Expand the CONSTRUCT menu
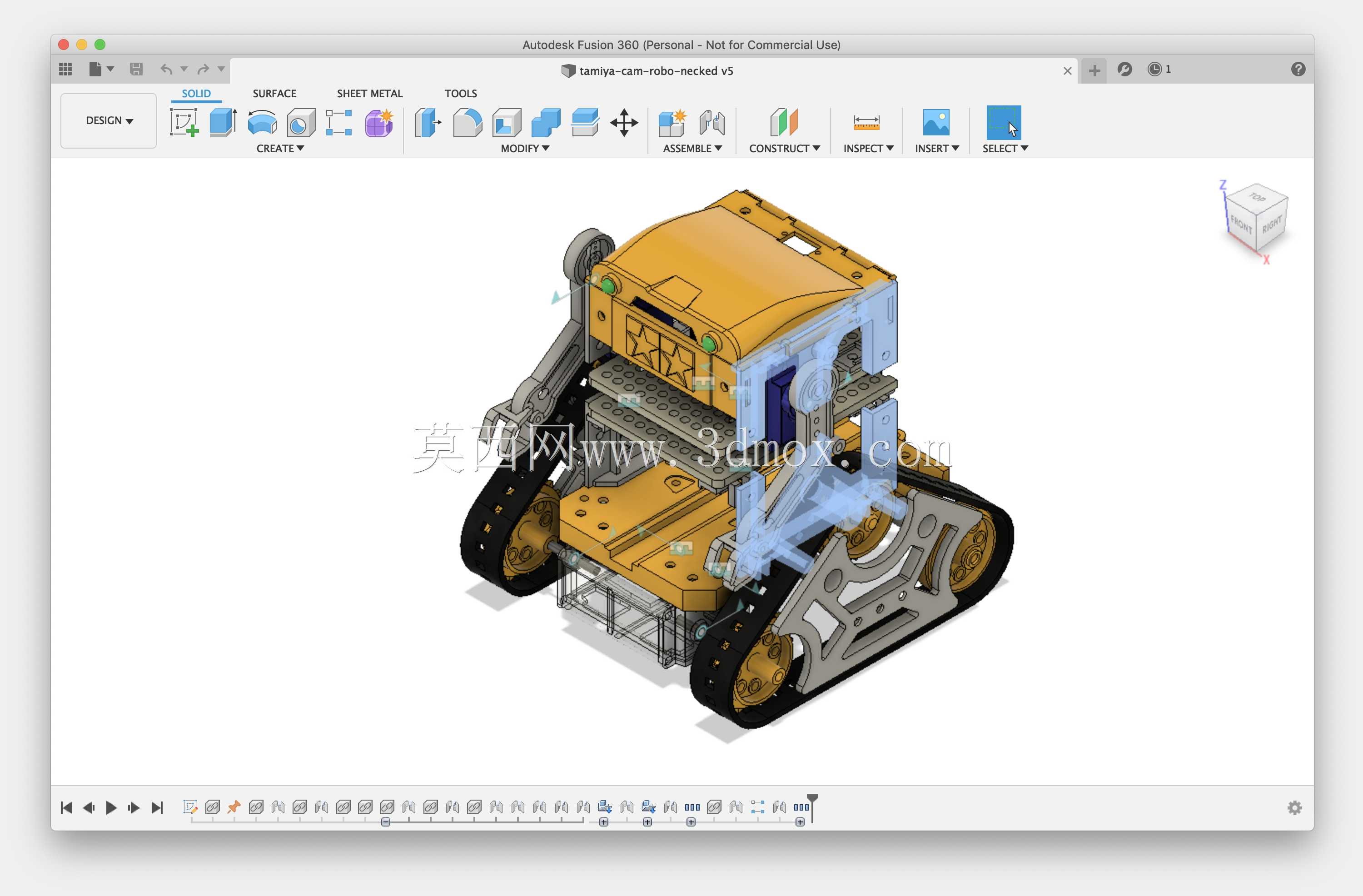The height and width of the screenshot is (896, 1363). pos(784,149)
